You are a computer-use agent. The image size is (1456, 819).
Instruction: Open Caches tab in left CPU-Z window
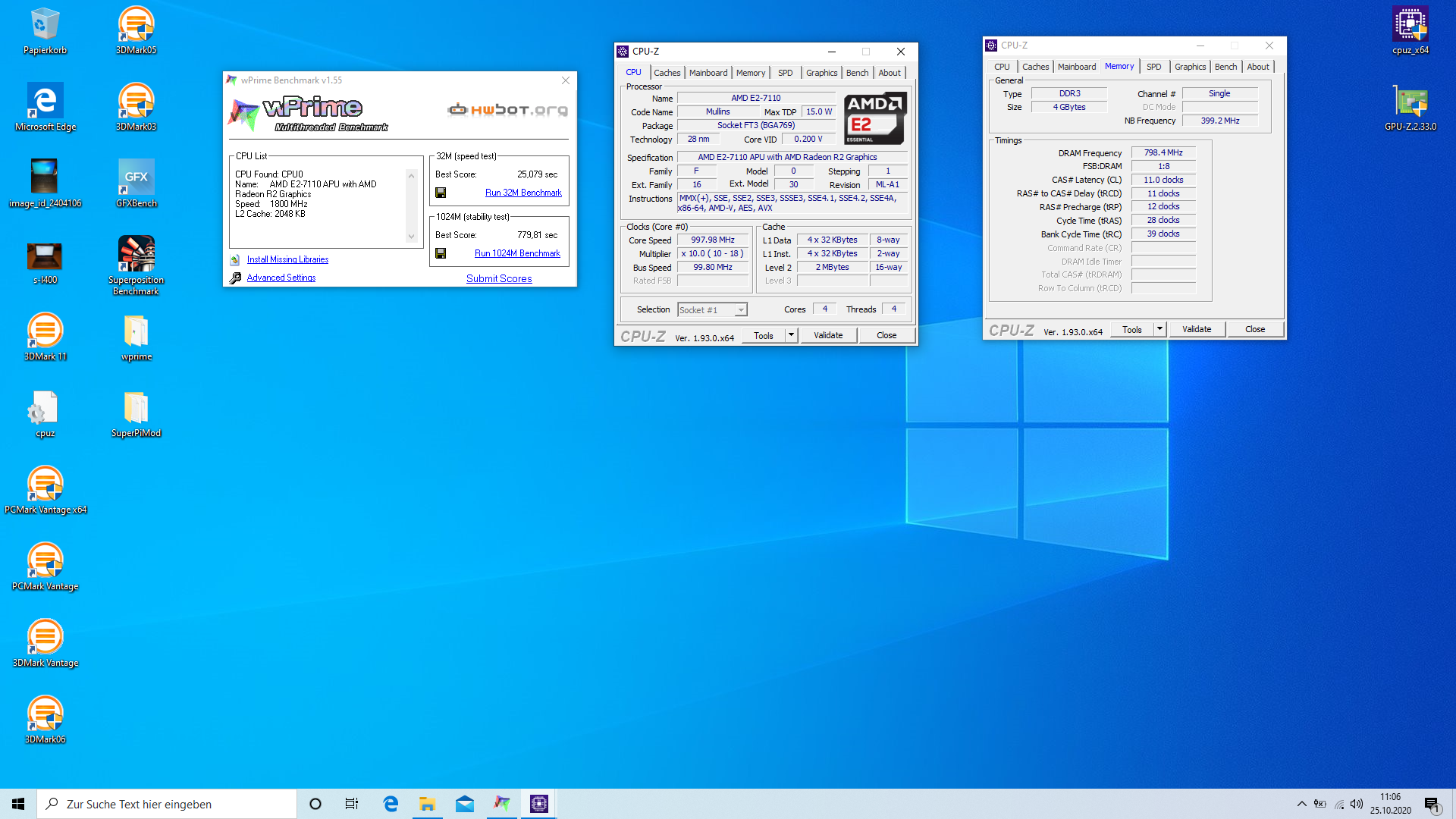667,73
